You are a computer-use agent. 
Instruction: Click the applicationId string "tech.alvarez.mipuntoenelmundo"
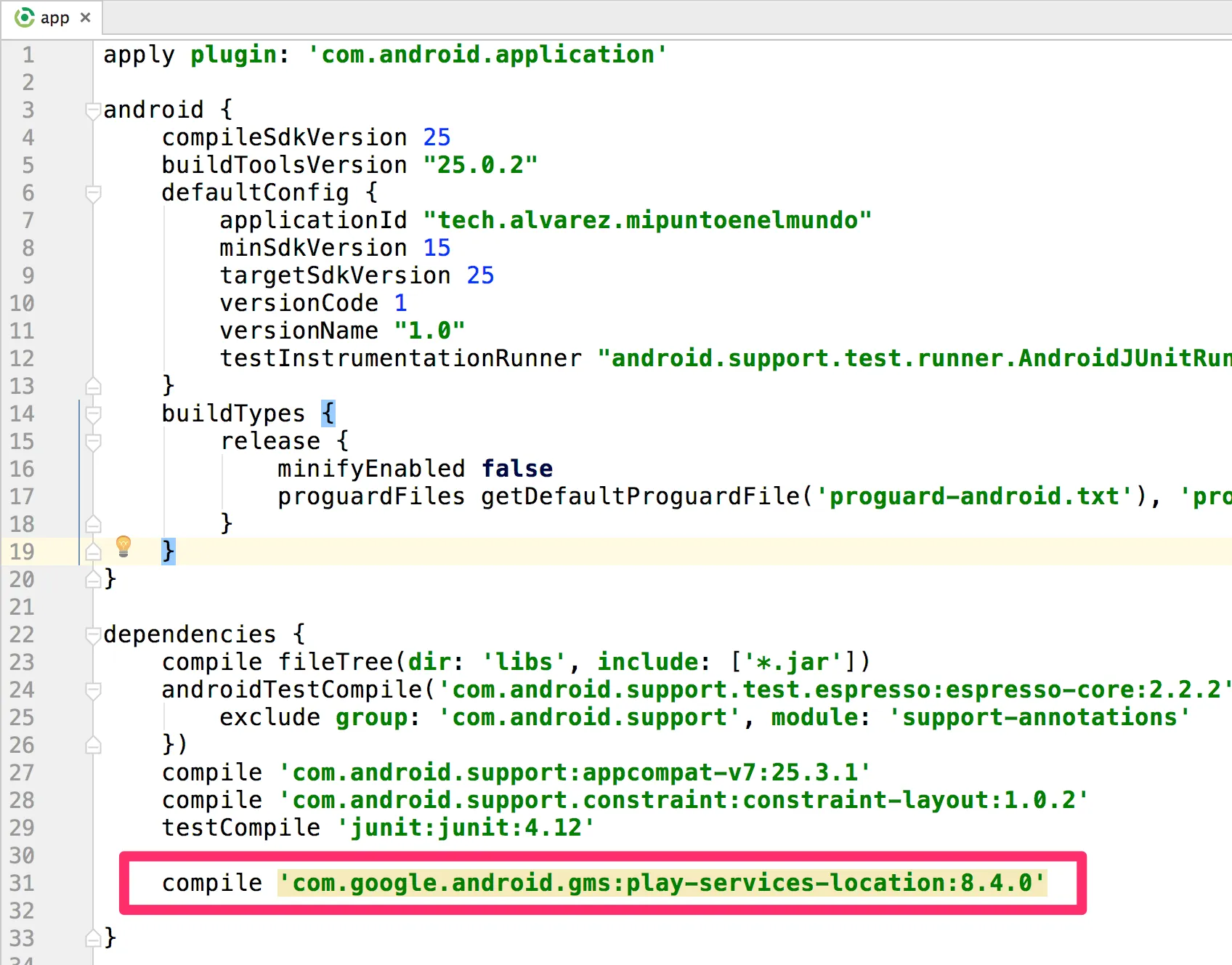(647, 220)
